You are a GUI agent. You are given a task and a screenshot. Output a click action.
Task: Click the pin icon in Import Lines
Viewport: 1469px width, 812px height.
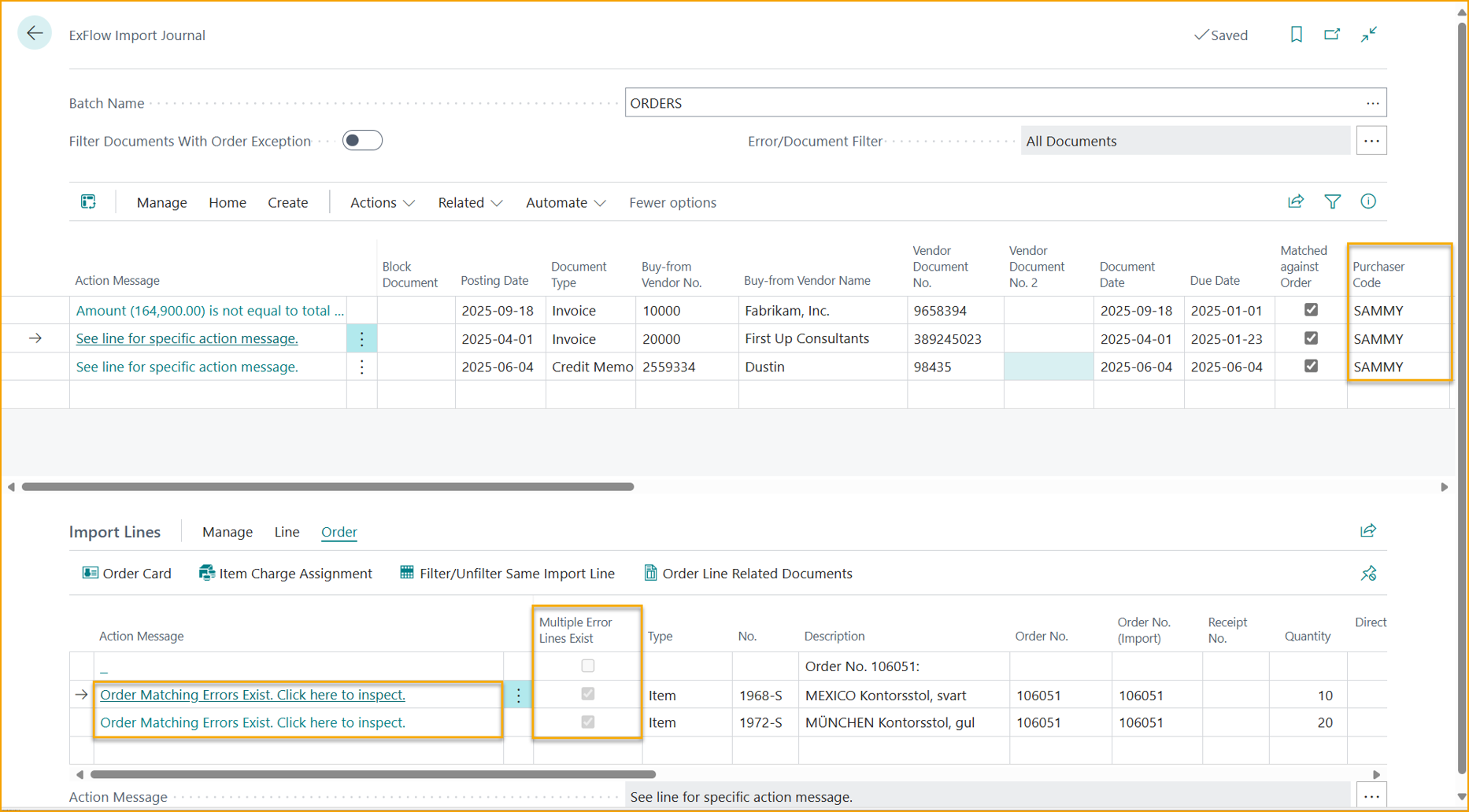[x=1368, y=574]
